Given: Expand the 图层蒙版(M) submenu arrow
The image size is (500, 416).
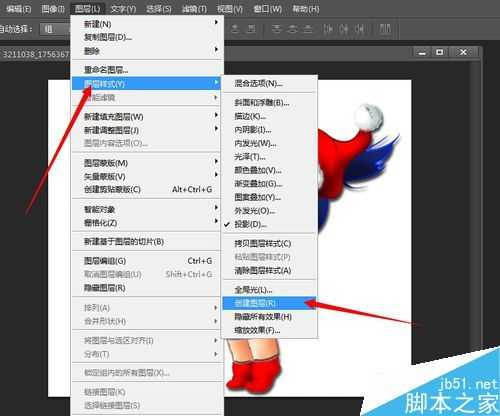Looking at the screenshot, I should click(x=216, y=161).
